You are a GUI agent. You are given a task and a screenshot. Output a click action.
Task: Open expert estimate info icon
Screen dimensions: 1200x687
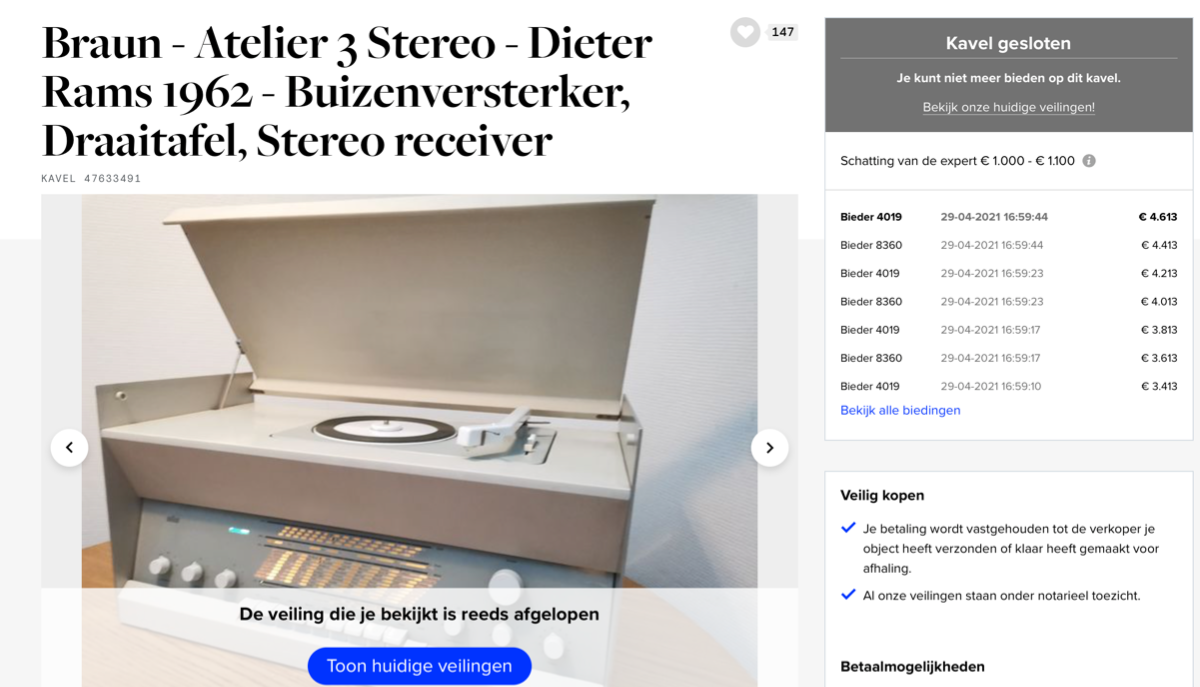tap(1089, 160)
